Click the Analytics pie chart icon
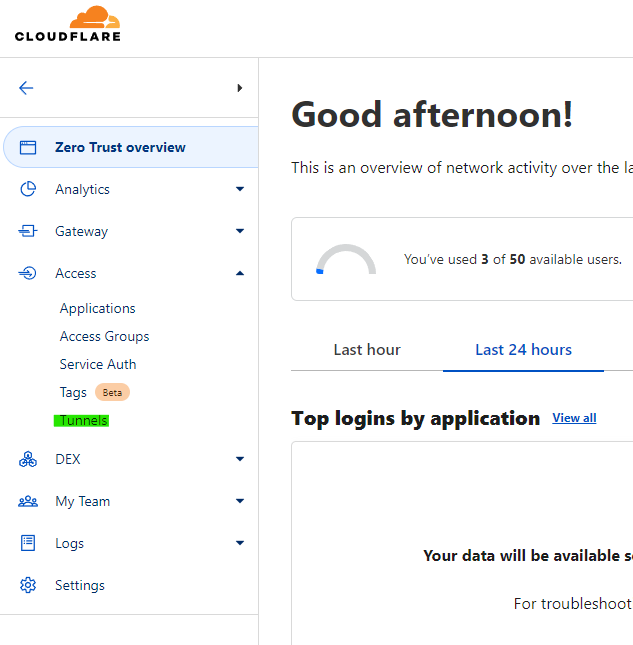Image resolution: width=633 pixels, height=645 pixels. tap(28, 189)
